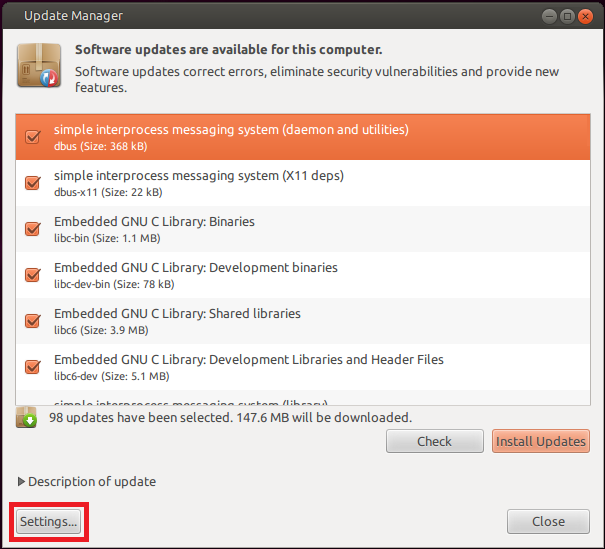Disable the libc6-dev Header Files update

pyautogui.click(x=32, y=367)
